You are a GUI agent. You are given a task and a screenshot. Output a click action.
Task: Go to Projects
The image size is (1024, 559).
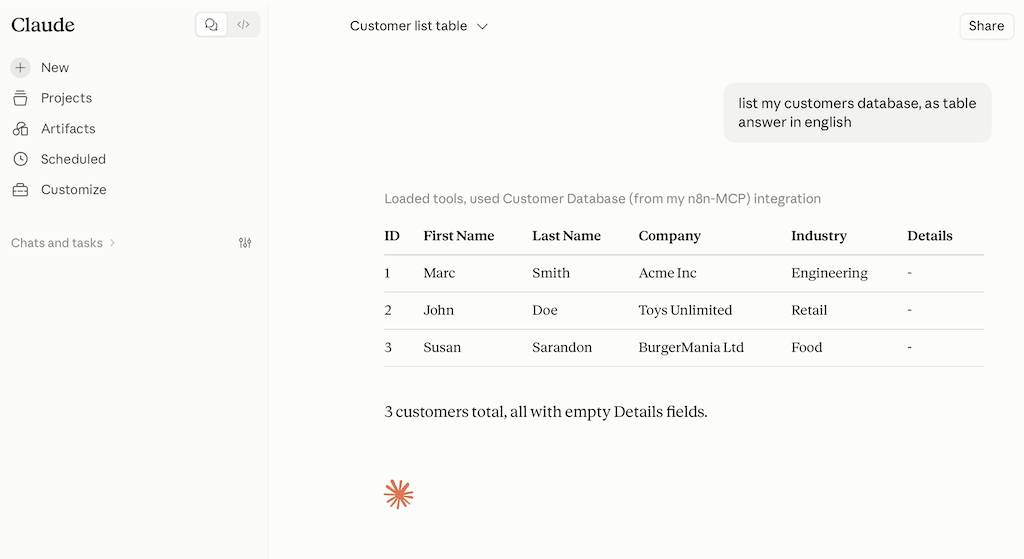click(x=67, y=98)
